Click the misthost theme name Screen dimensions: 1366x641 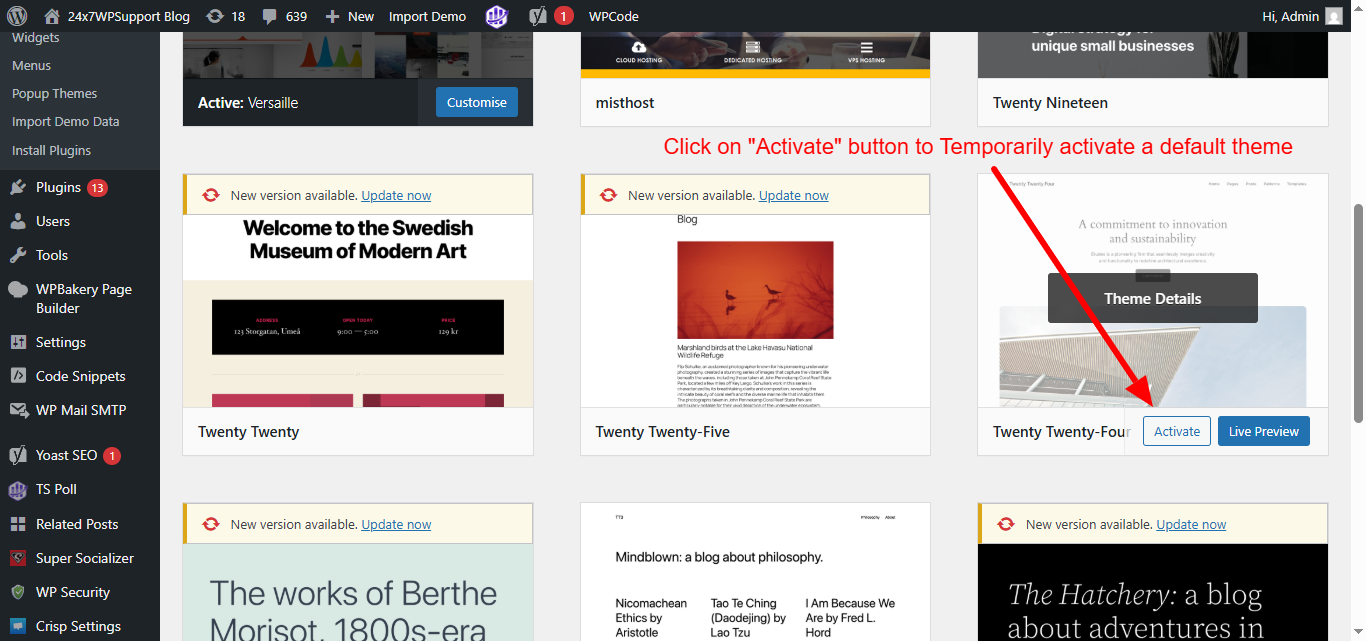tap(625, 103)
